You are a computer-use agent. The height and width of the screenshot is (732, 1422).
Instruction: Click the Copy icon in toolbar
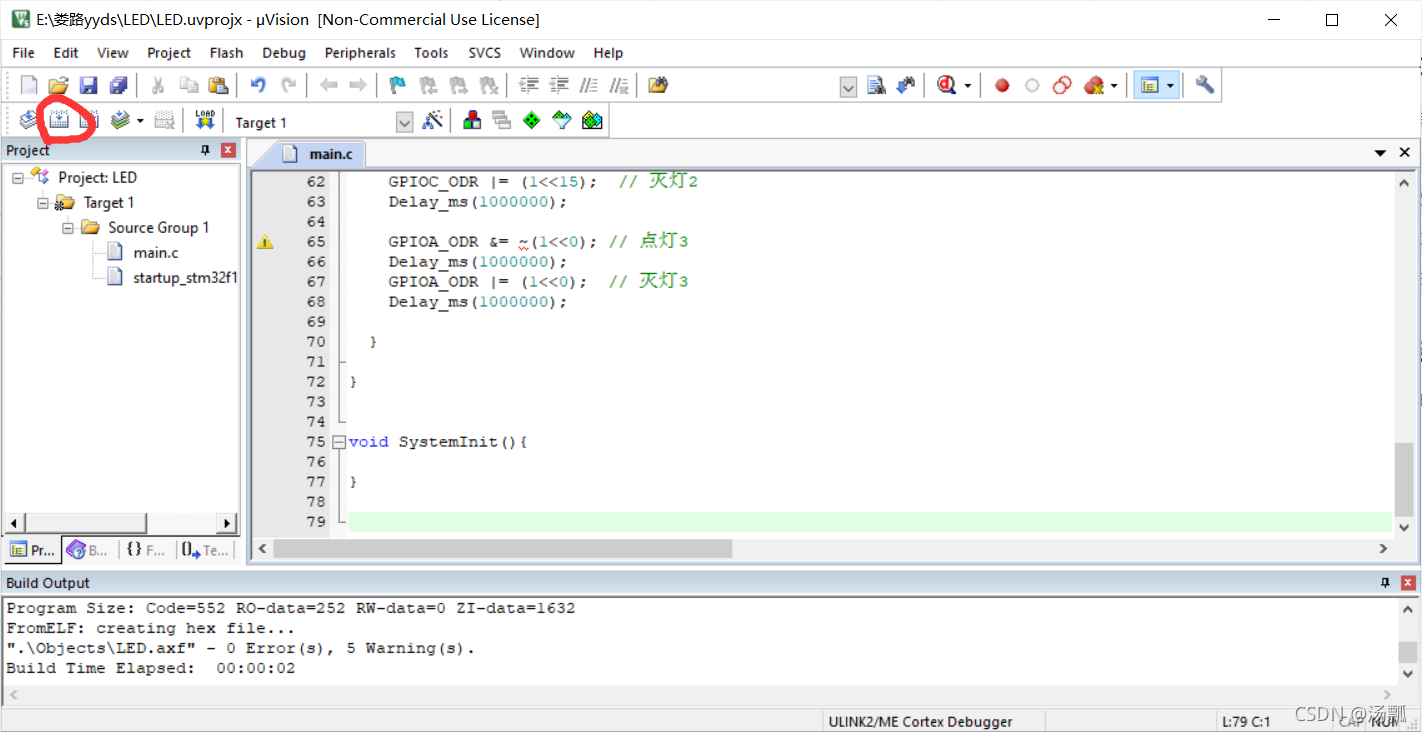(x=188, y=86)
